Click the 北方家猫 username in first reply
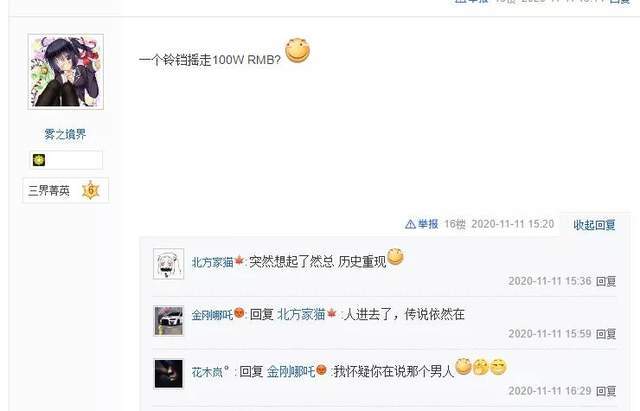The image size is (640, 411). (x=212, y=262)
